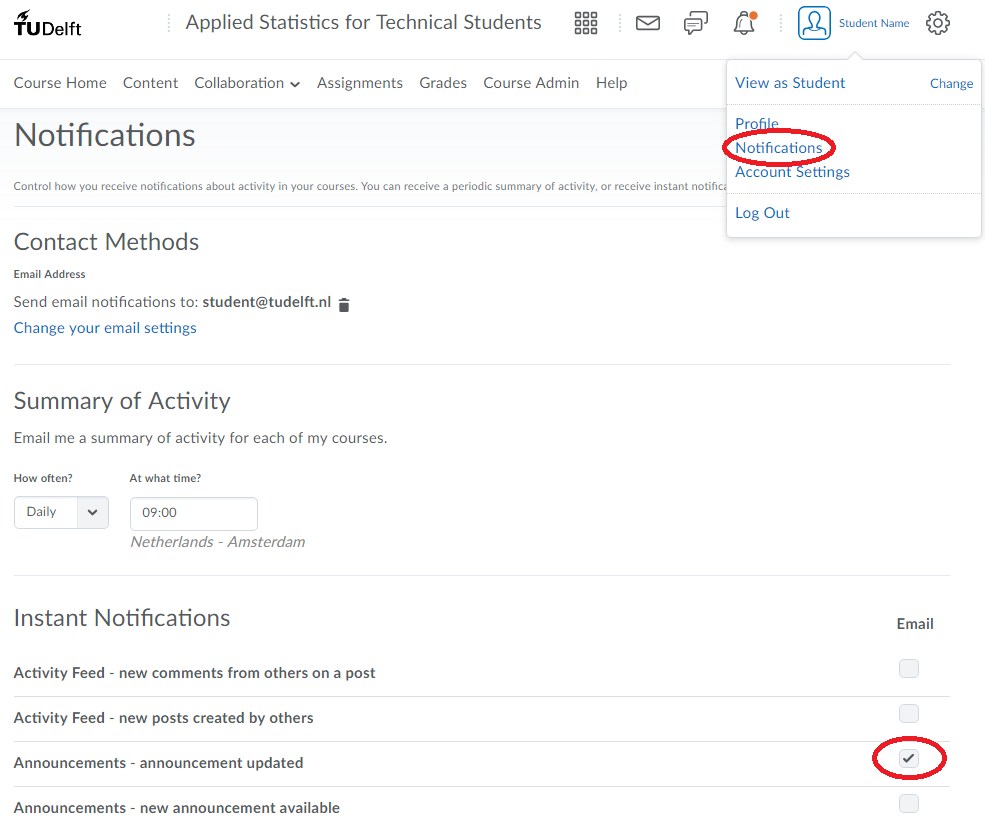Open the admin tools gear icon

pos(937,23)
